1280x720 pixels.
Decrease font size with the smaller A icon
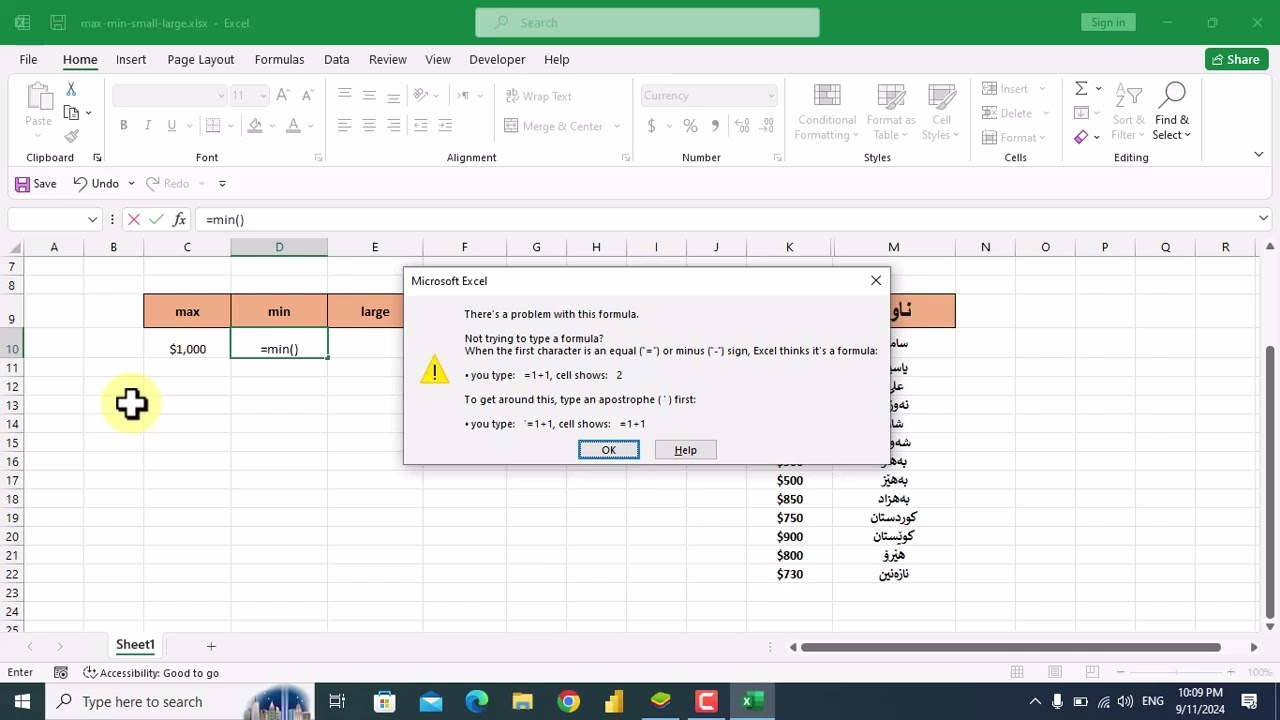click(x=306, y=96)
